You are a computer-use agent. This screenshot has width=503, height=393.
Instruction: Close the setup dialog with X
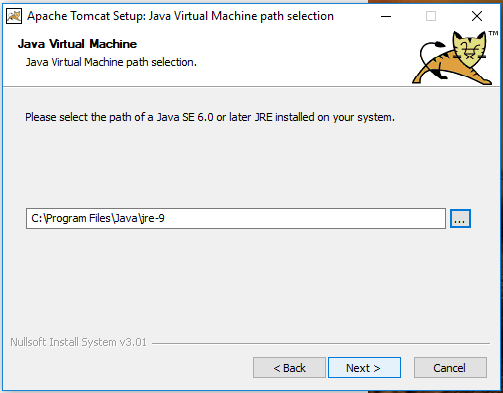tap(477, 16)
